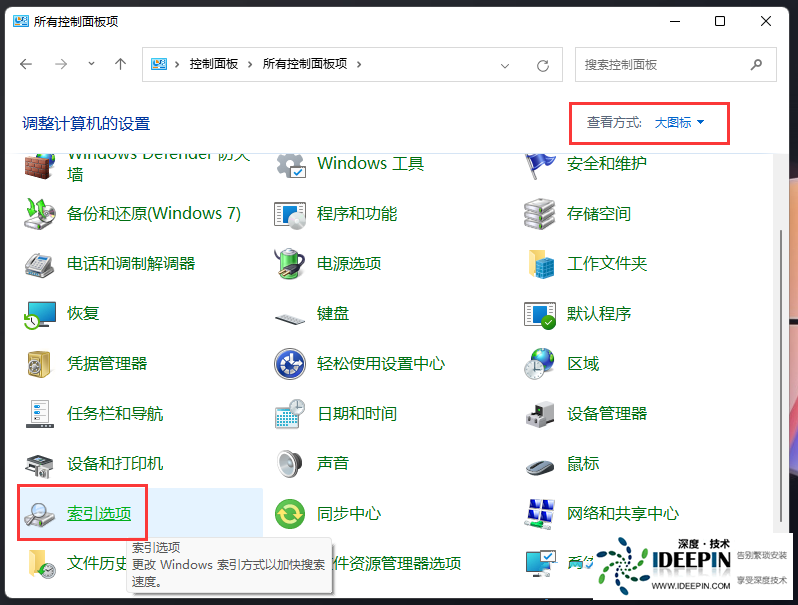
Task: Open the 日期和时间 calendar icon
Action: (x=290, y=414)
